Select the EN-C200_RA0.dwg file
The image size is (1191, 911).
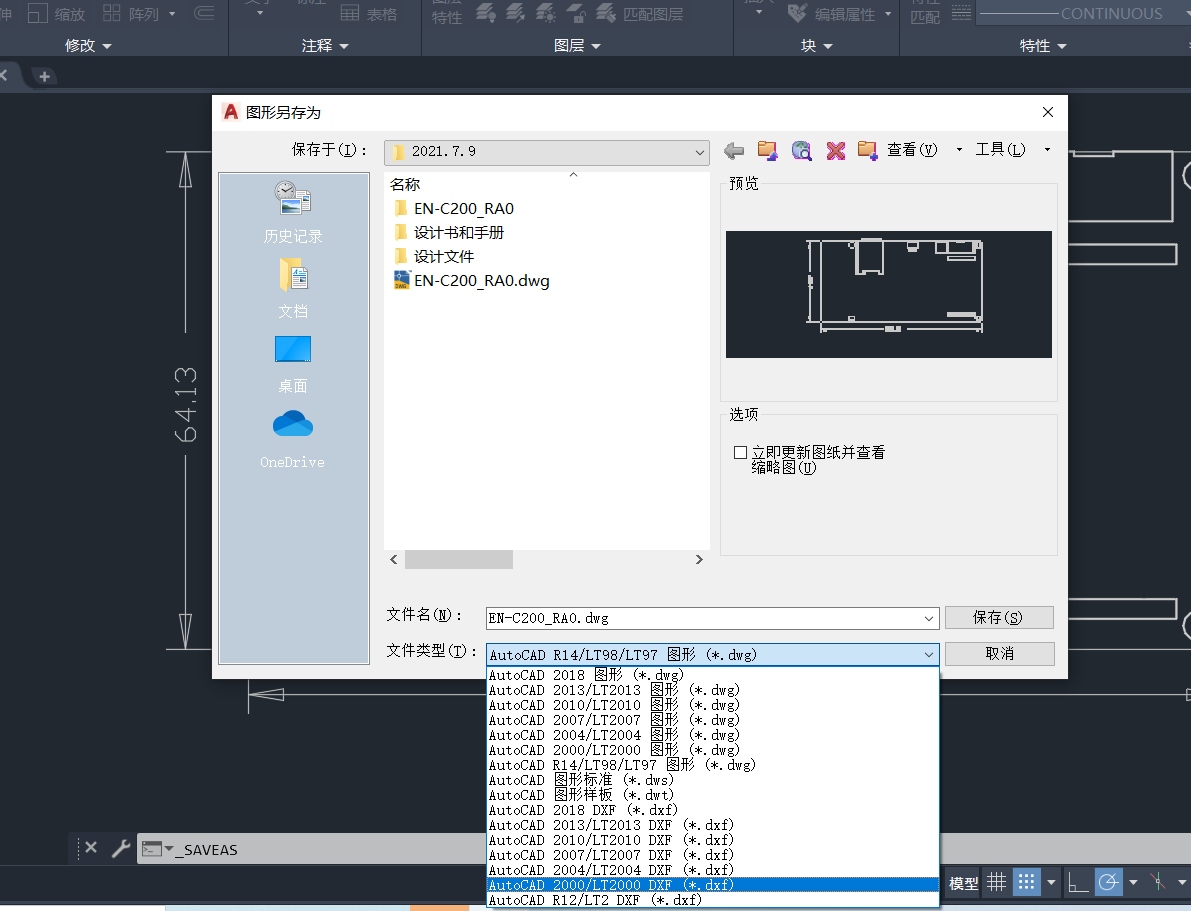[472, 280]
